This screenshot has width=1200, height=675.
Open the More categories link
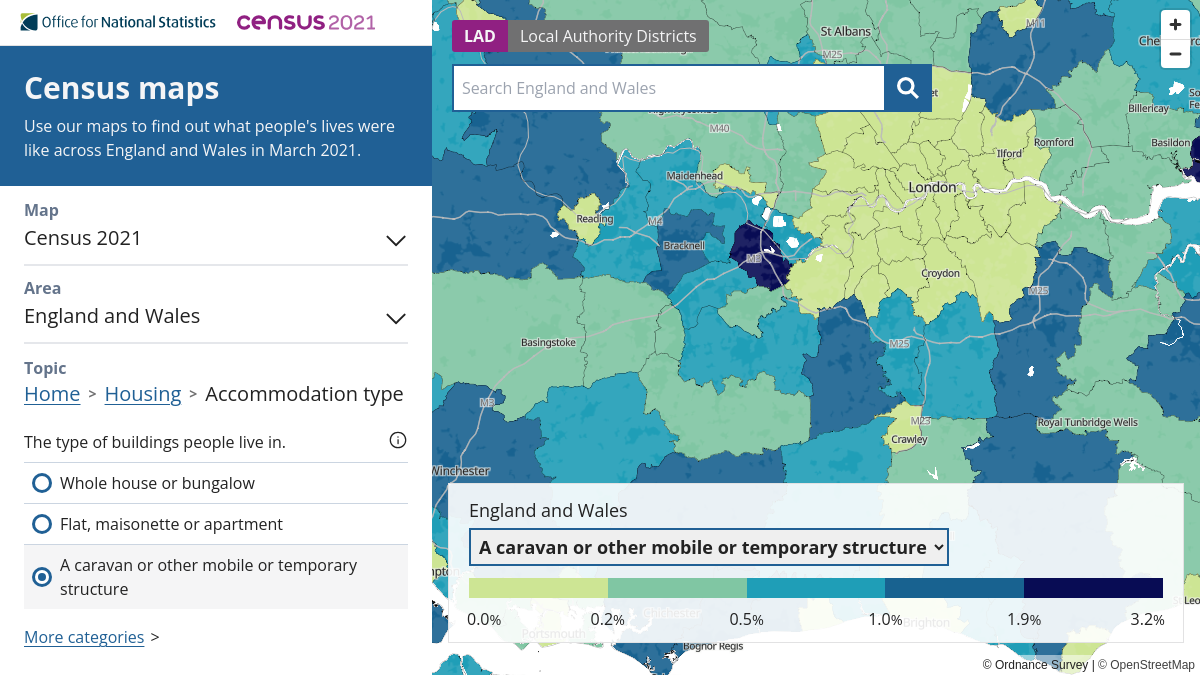84,637
